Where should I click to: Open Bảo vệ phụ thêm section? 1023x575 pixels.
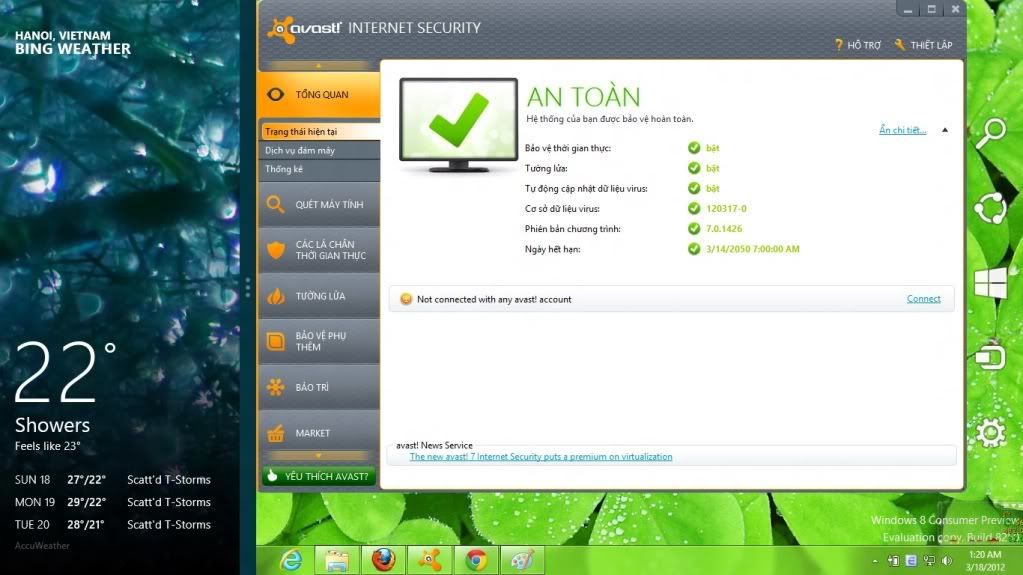319,341
